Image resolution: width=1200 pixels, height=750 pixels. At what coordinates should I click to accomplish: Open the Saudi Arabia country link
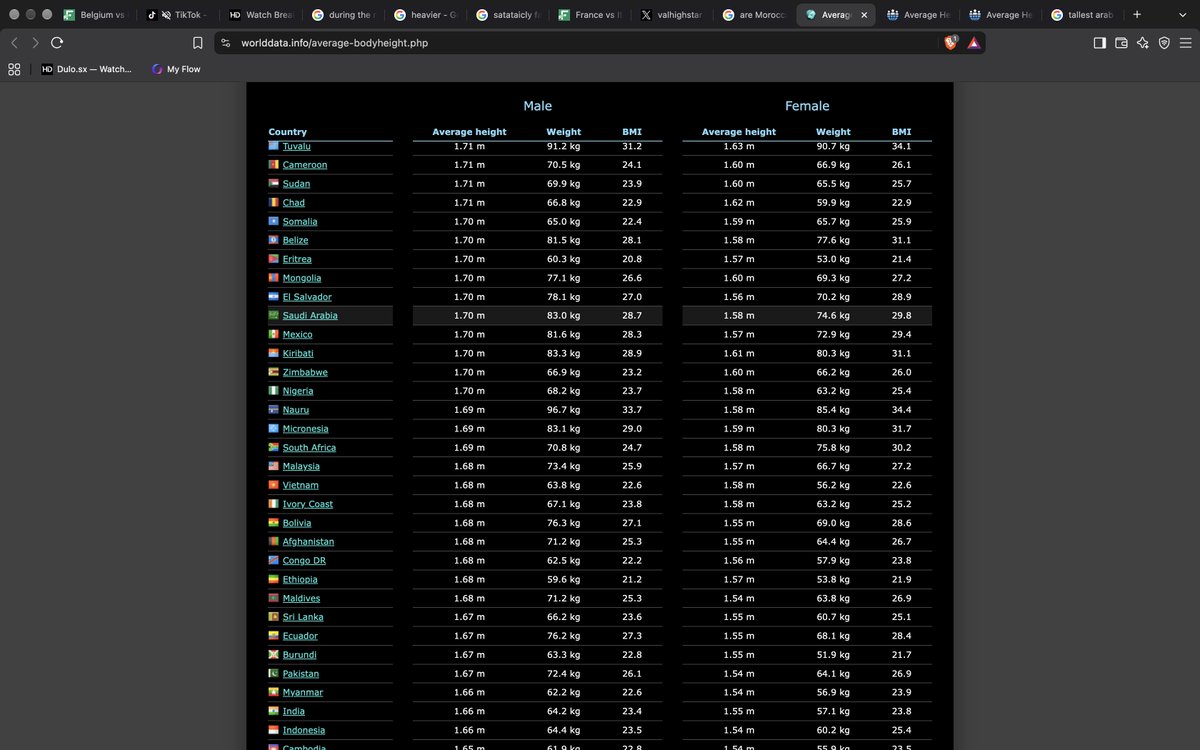click(310, 316)
